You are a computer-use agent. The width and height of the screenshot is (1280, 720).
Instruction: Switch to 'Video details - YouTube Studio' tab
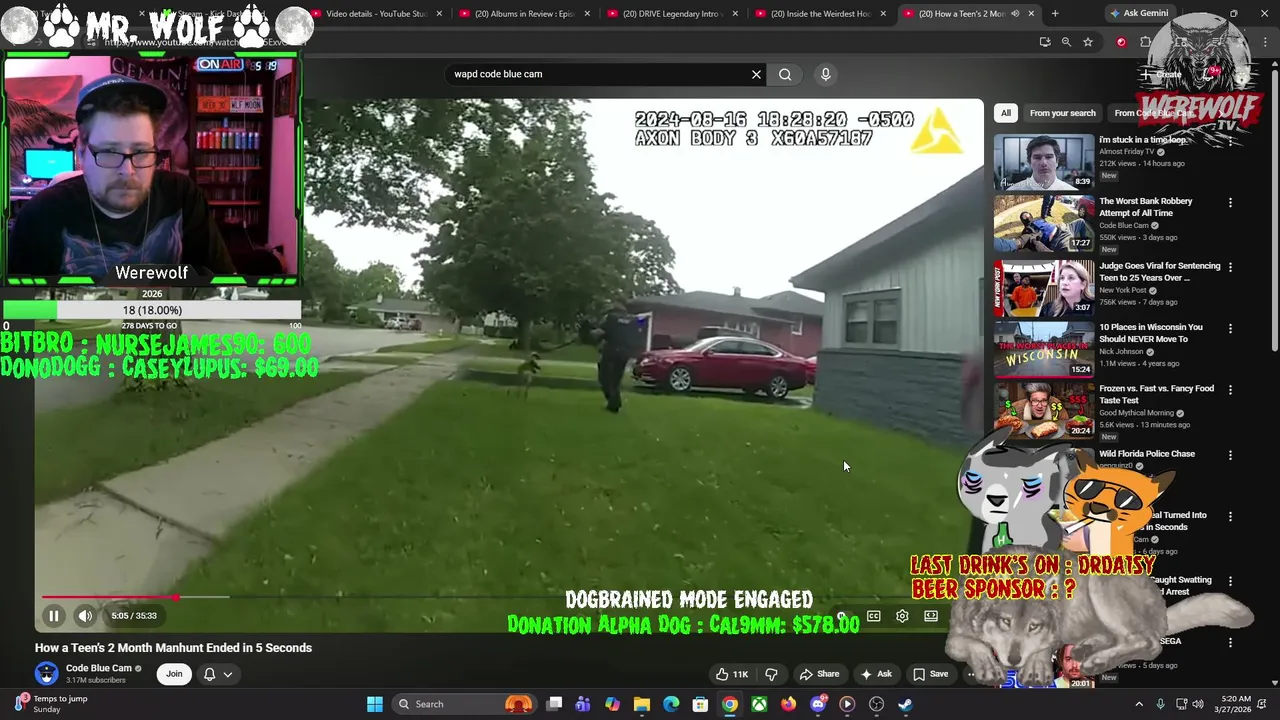click(375, 13)
